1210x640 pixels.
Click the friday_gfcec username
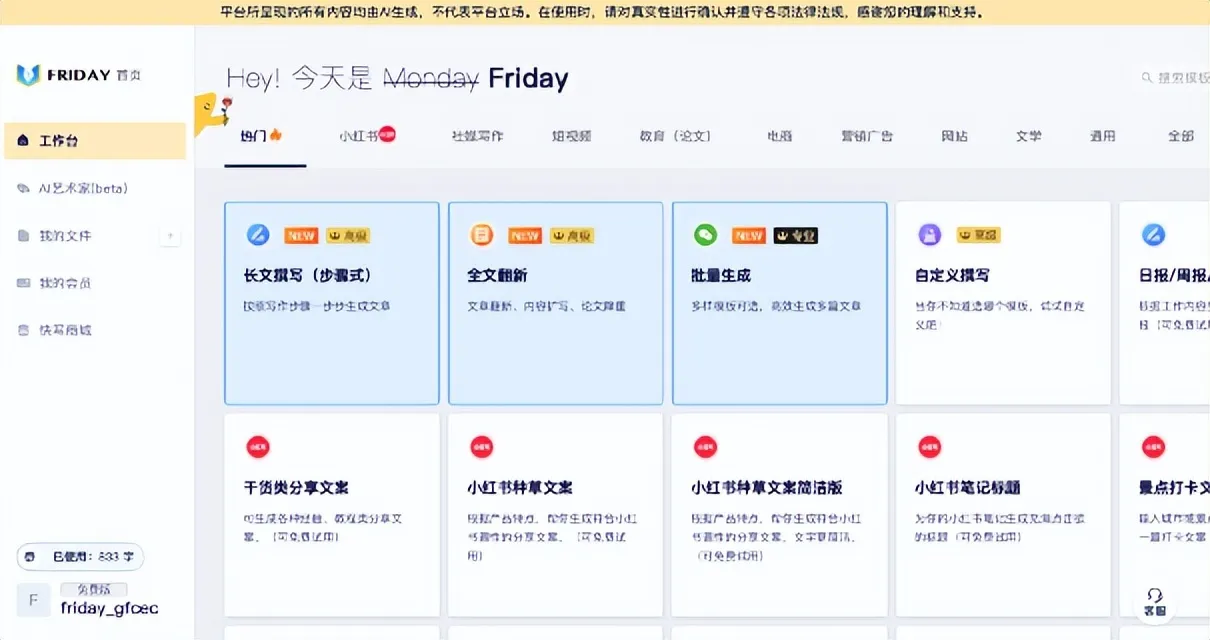coord(109,608)
